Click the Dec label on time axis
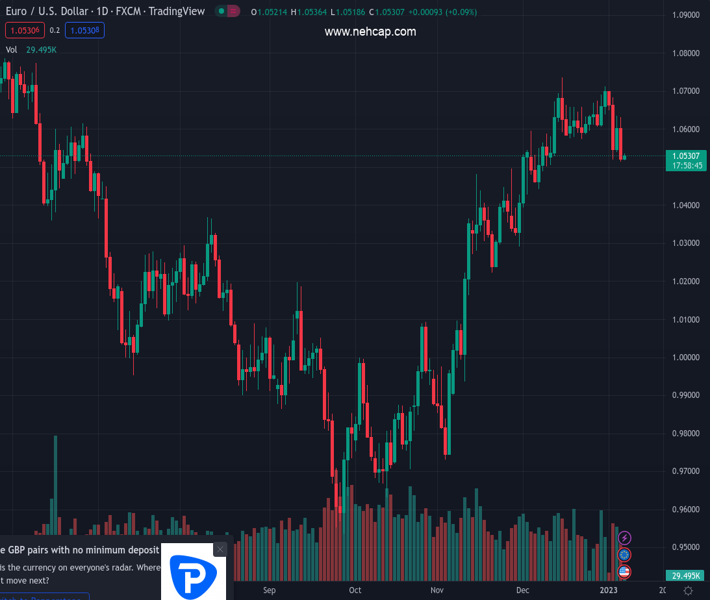The image size is (710, 600). point(523,591)
